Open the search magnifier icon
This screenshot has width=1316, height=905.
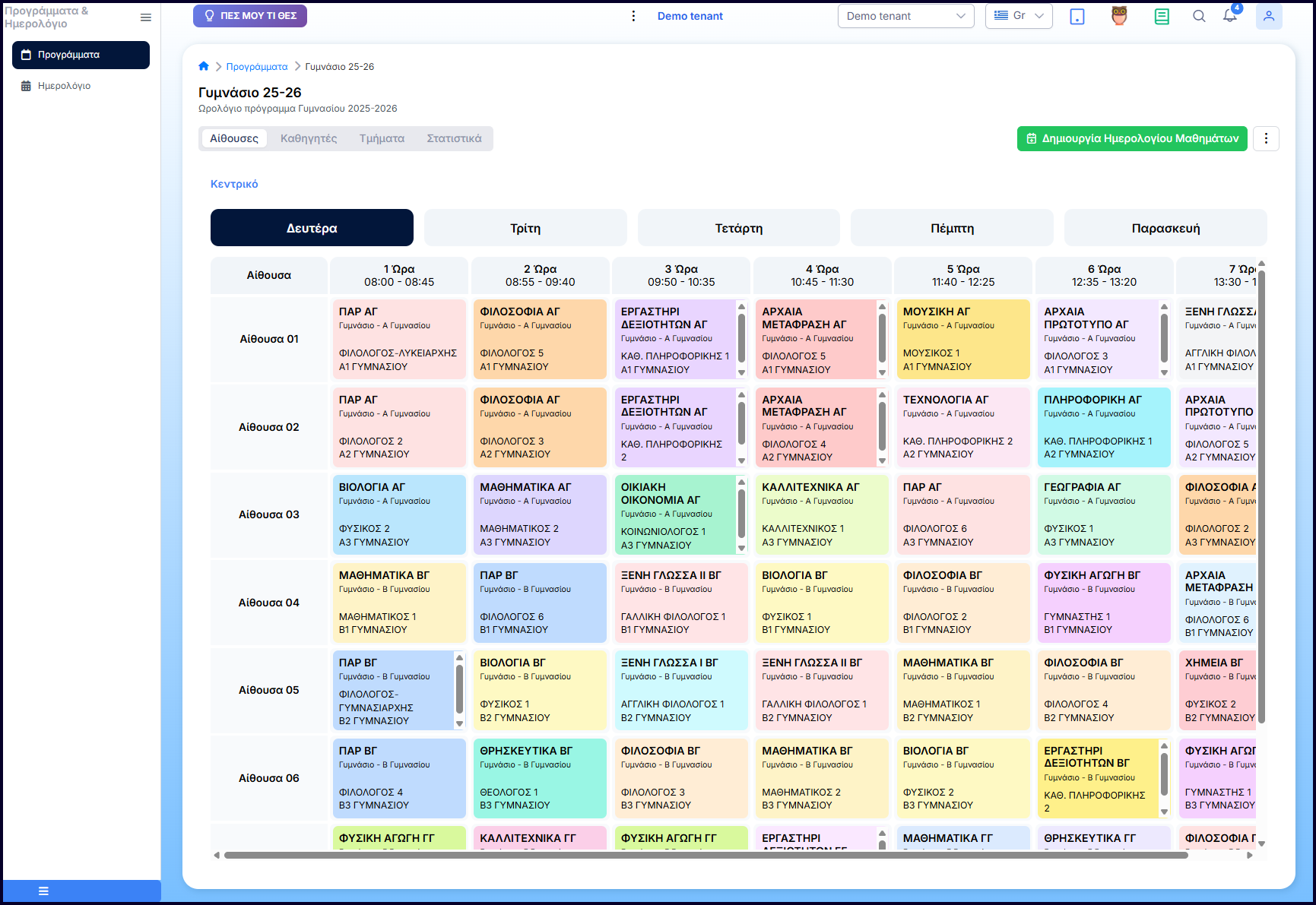point(1199,16)
